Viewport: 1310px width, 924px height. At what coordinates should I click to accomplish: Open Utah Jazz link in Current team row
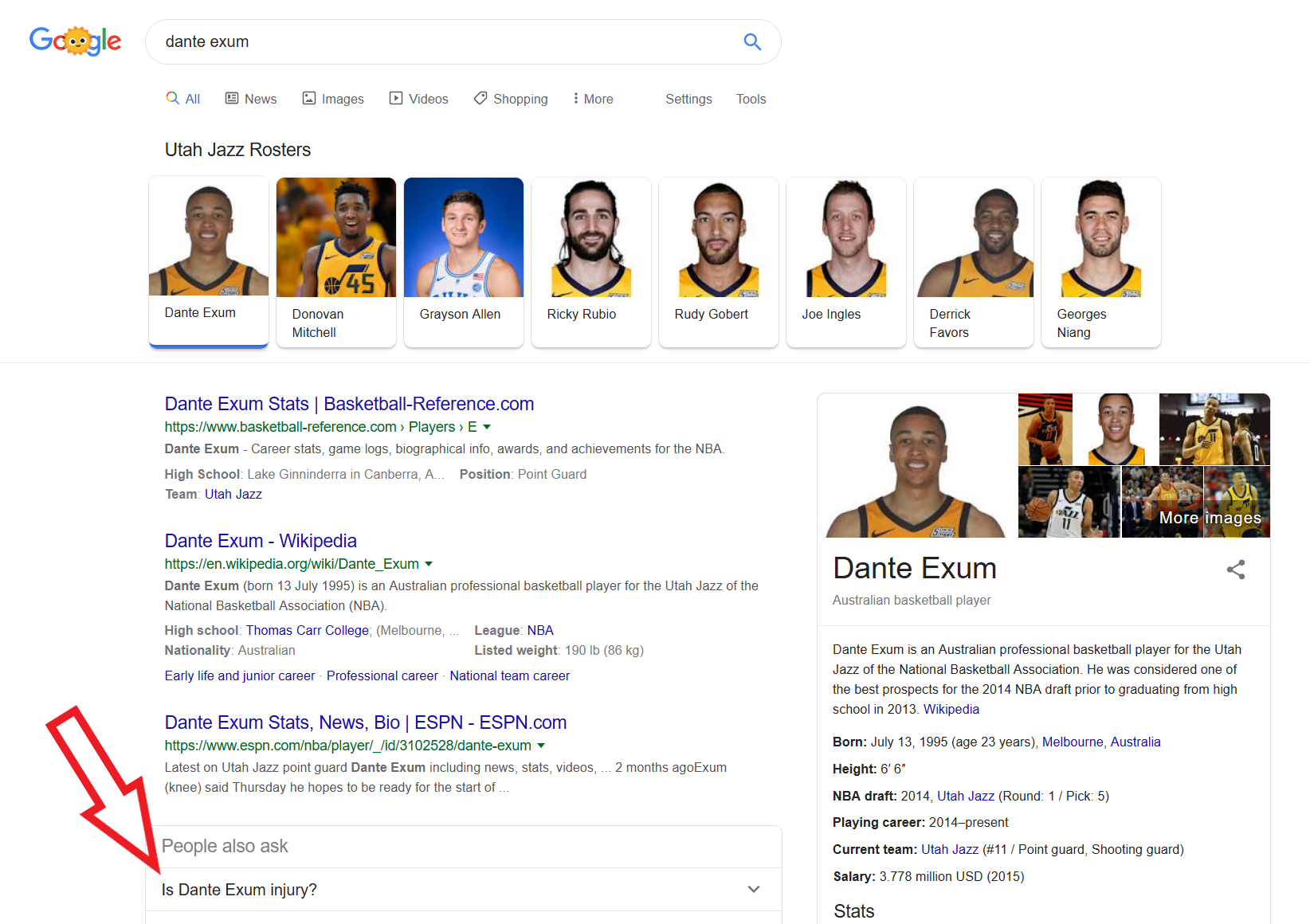[950, 849]
